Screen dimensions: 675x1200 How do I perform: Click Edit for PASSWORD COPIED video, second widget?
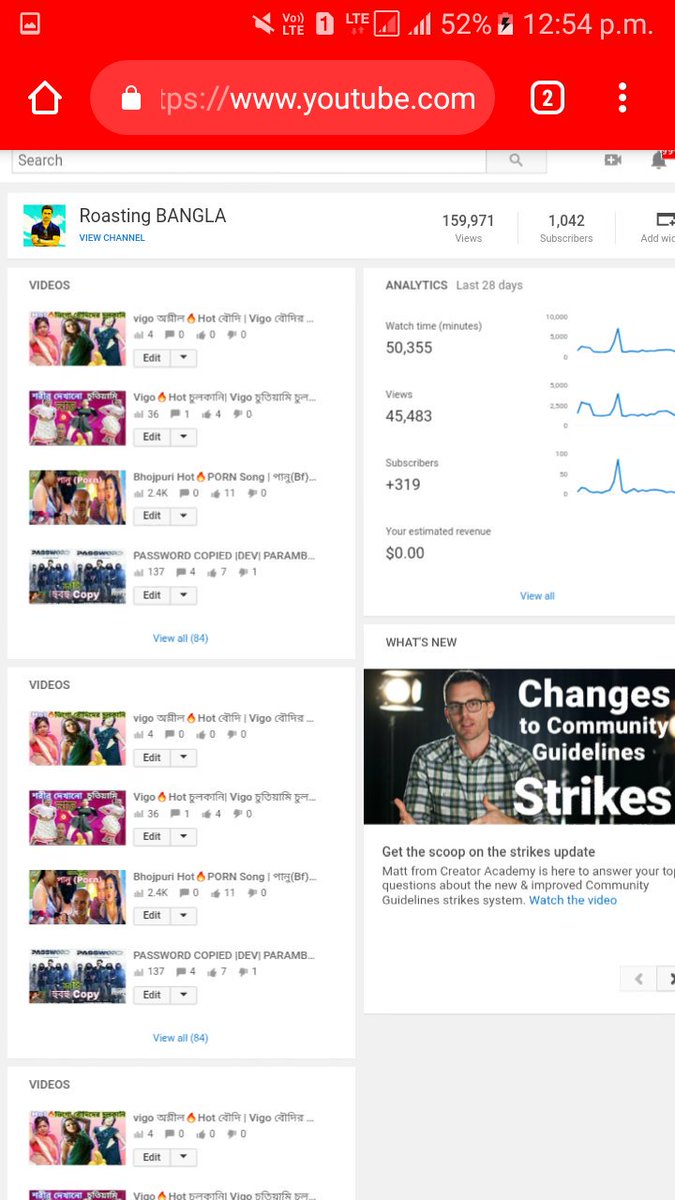(x=152, y=995)
